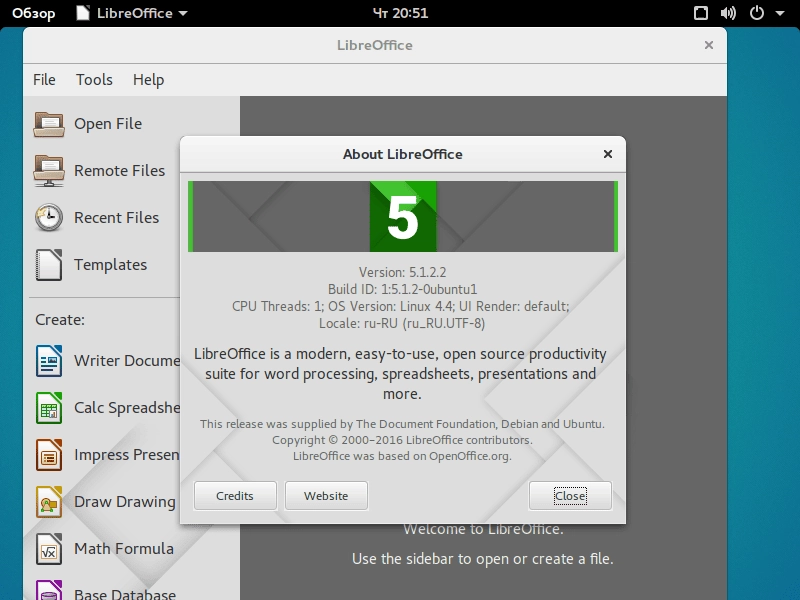Expand the system menu arrow
The width and height of the screenshot is (800, 600).
780,13
